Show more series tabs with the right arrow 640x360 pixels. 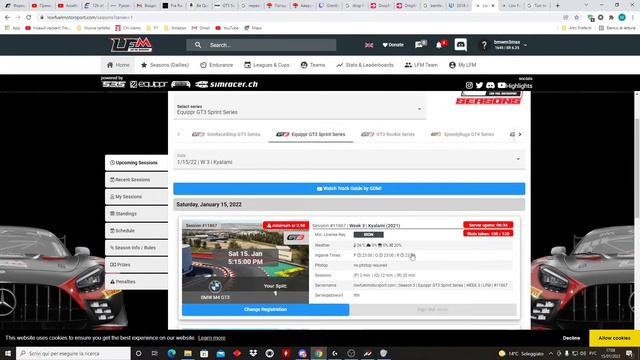click(520, 134)
